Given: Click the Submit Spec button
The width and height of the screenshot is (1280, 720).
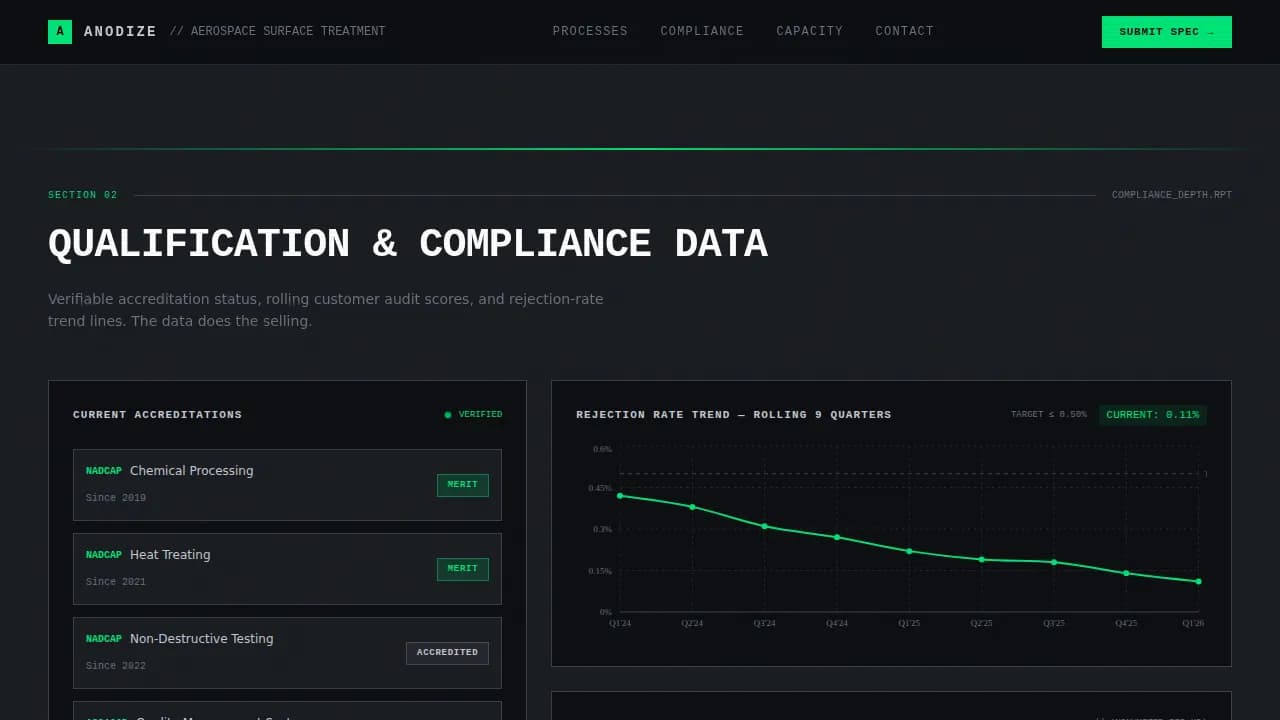Looking at the screenshot, I should (x=1167, y=32).
